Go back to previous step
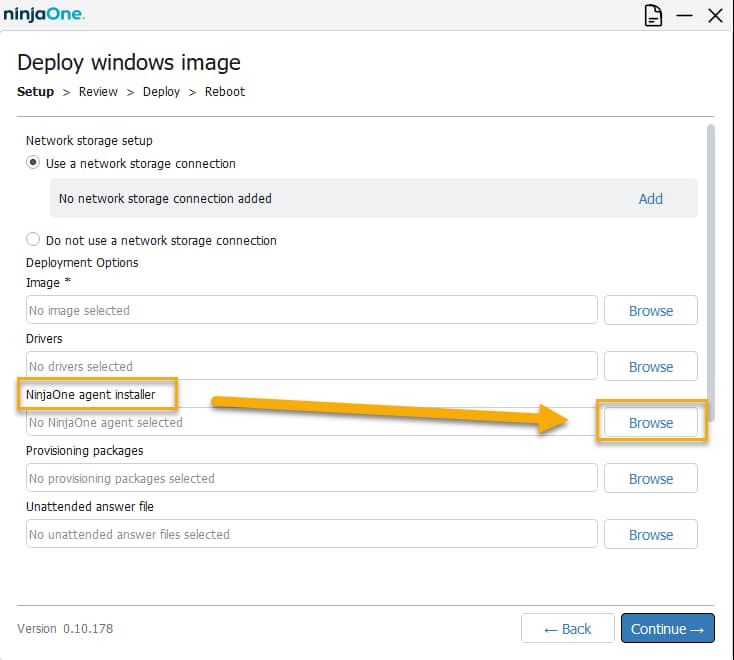 [567, 628]
